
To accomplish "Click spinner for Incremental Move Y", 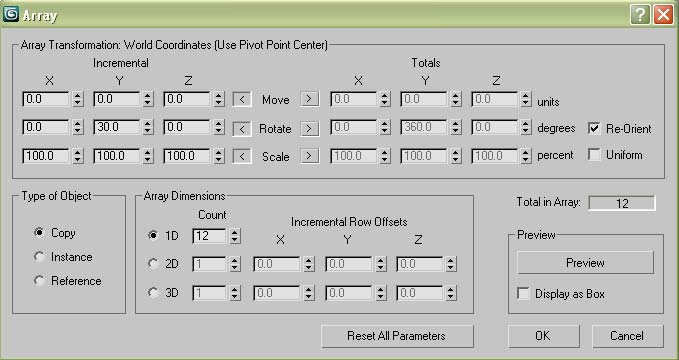I will [x=148, y=99].
